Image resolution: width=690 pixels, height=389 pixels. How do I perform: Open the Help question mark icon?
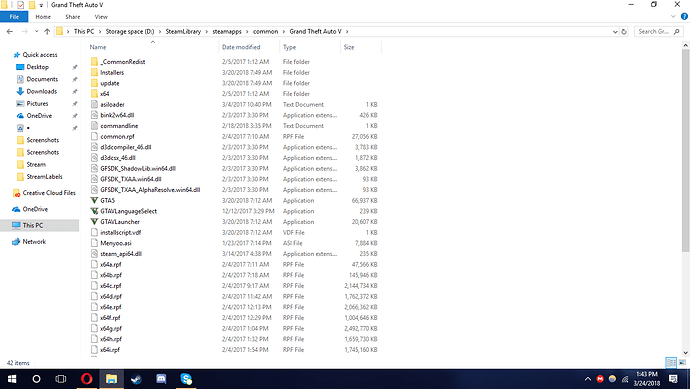[684, 17]
